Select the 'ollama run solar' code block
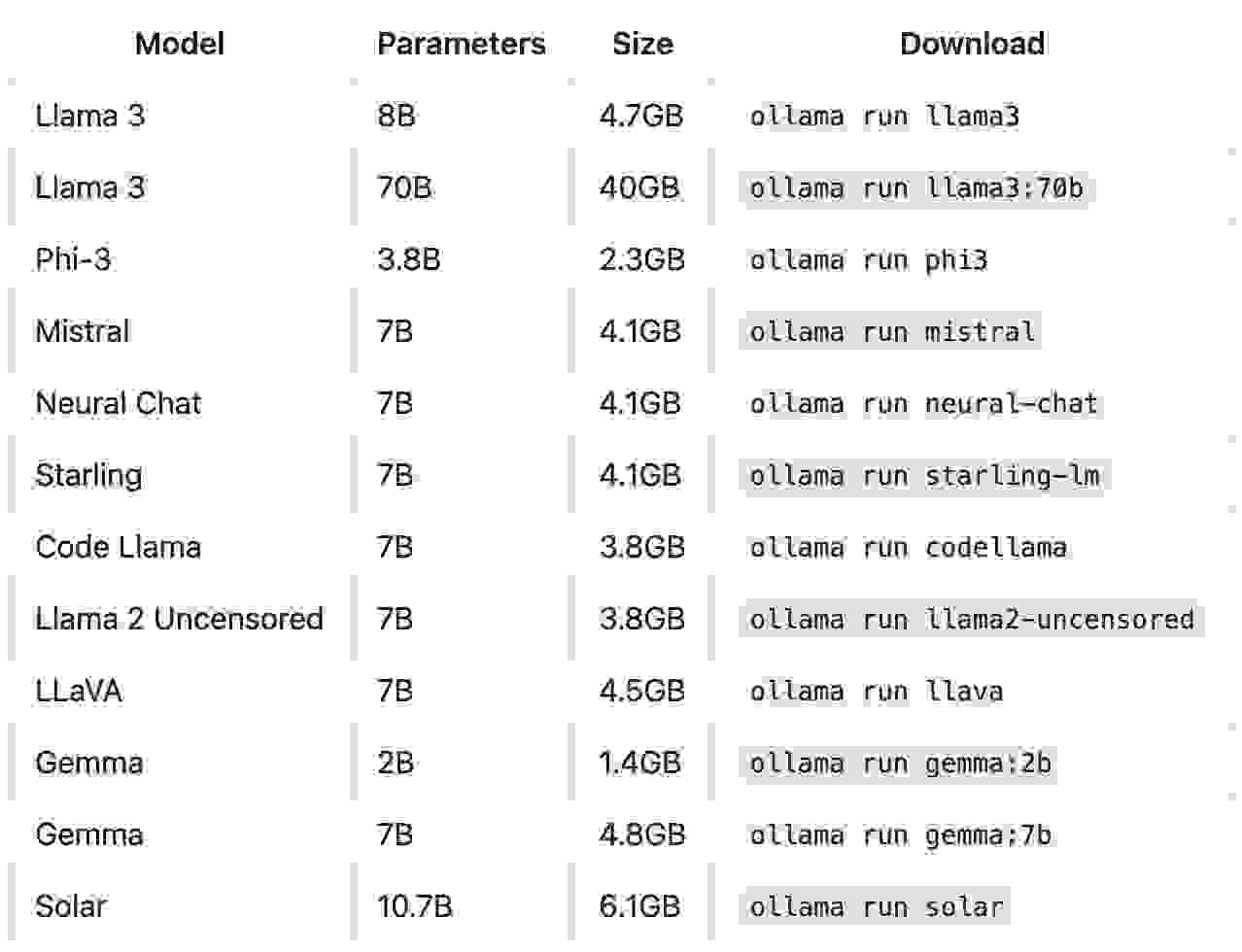 tap(877, 907)
